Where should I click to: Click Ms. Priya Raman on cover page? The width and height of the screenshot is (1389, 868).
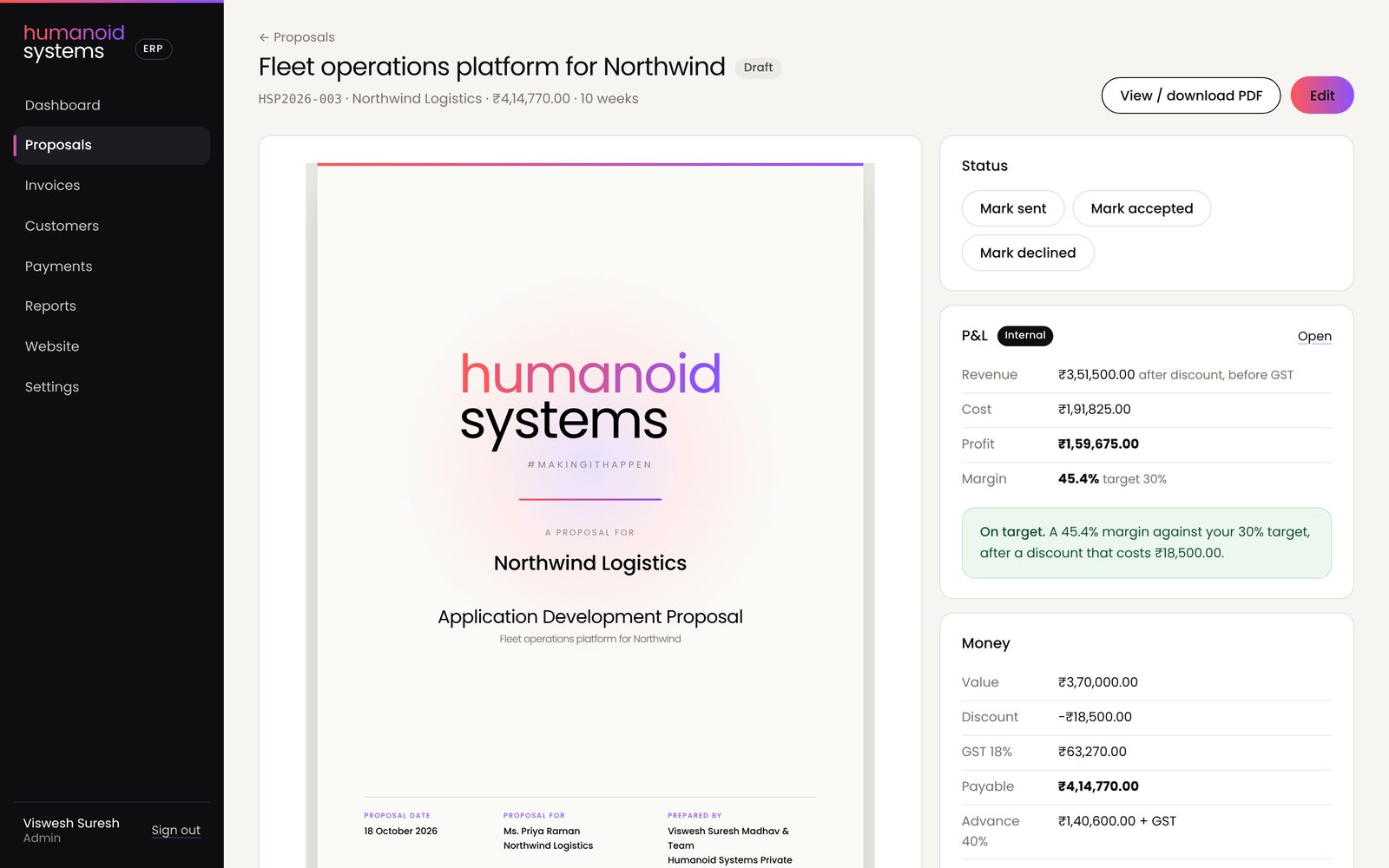point(542,832)
